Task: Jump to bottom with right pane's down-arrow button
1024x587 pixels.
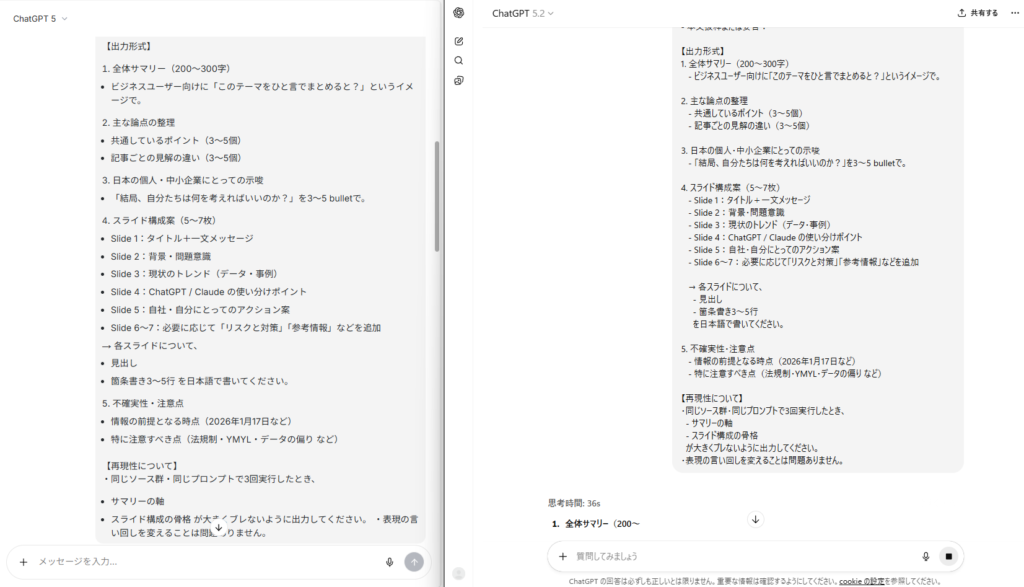Action: click(756, 519)
